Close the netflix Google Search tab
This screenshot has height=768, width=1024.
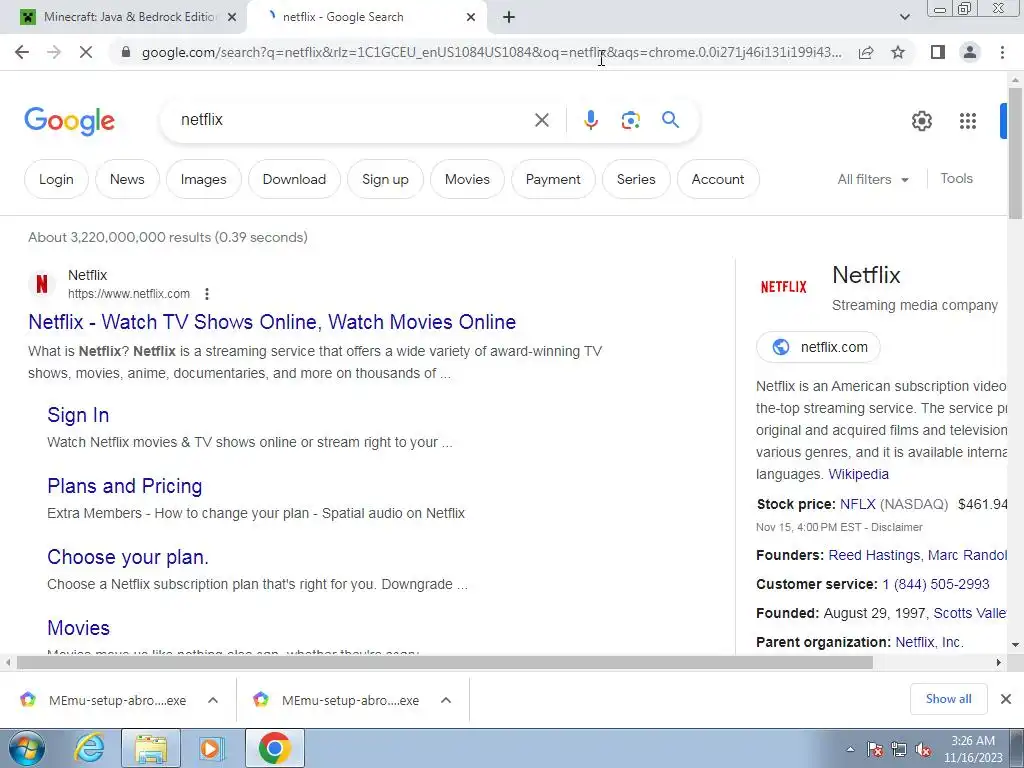tap(471, 17)
